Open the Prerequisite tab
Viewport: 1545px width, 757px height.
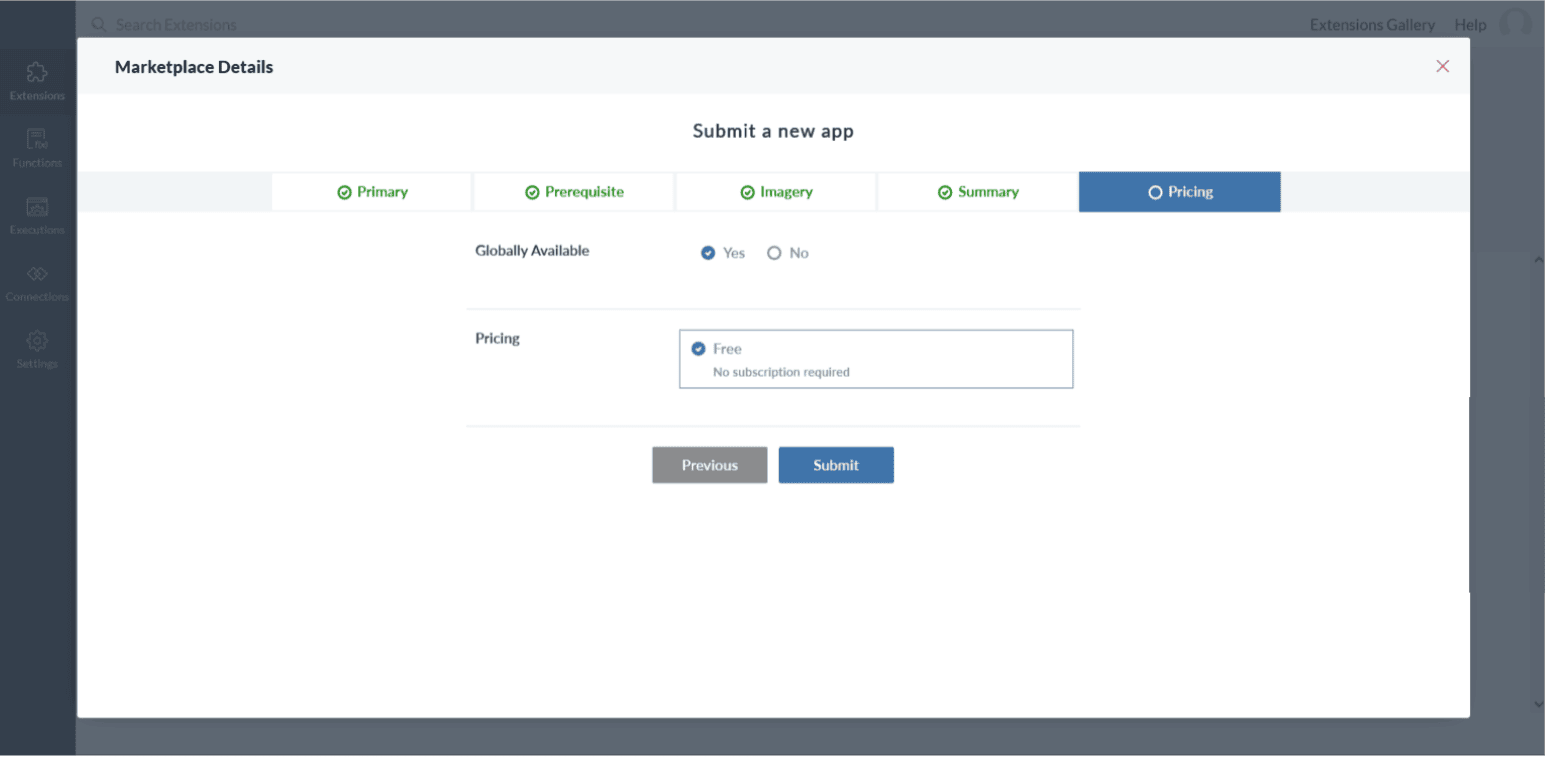click(x=573, y=191)
